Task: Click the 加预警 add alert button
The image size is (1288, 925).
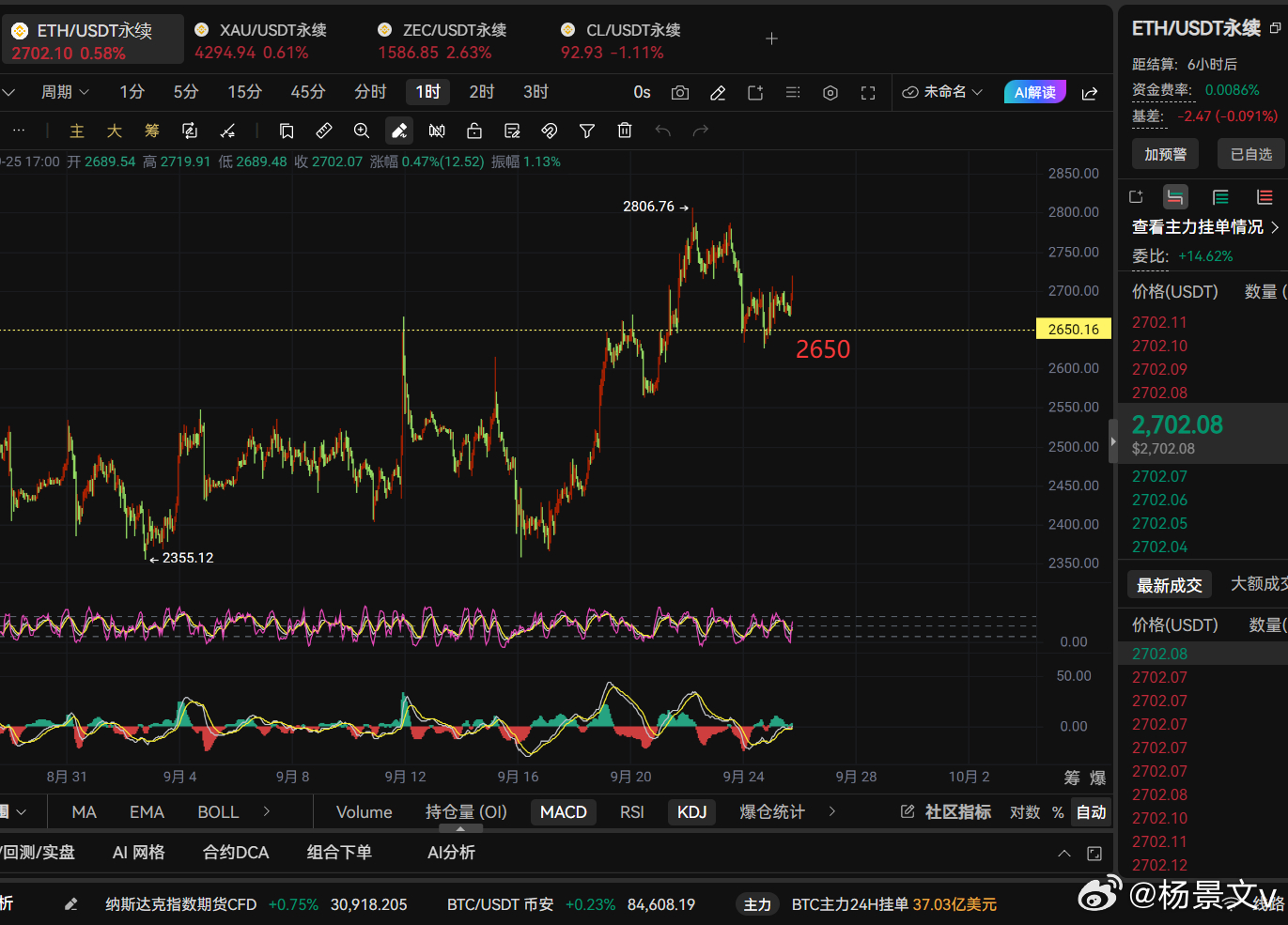Action: coord(1165,154)
